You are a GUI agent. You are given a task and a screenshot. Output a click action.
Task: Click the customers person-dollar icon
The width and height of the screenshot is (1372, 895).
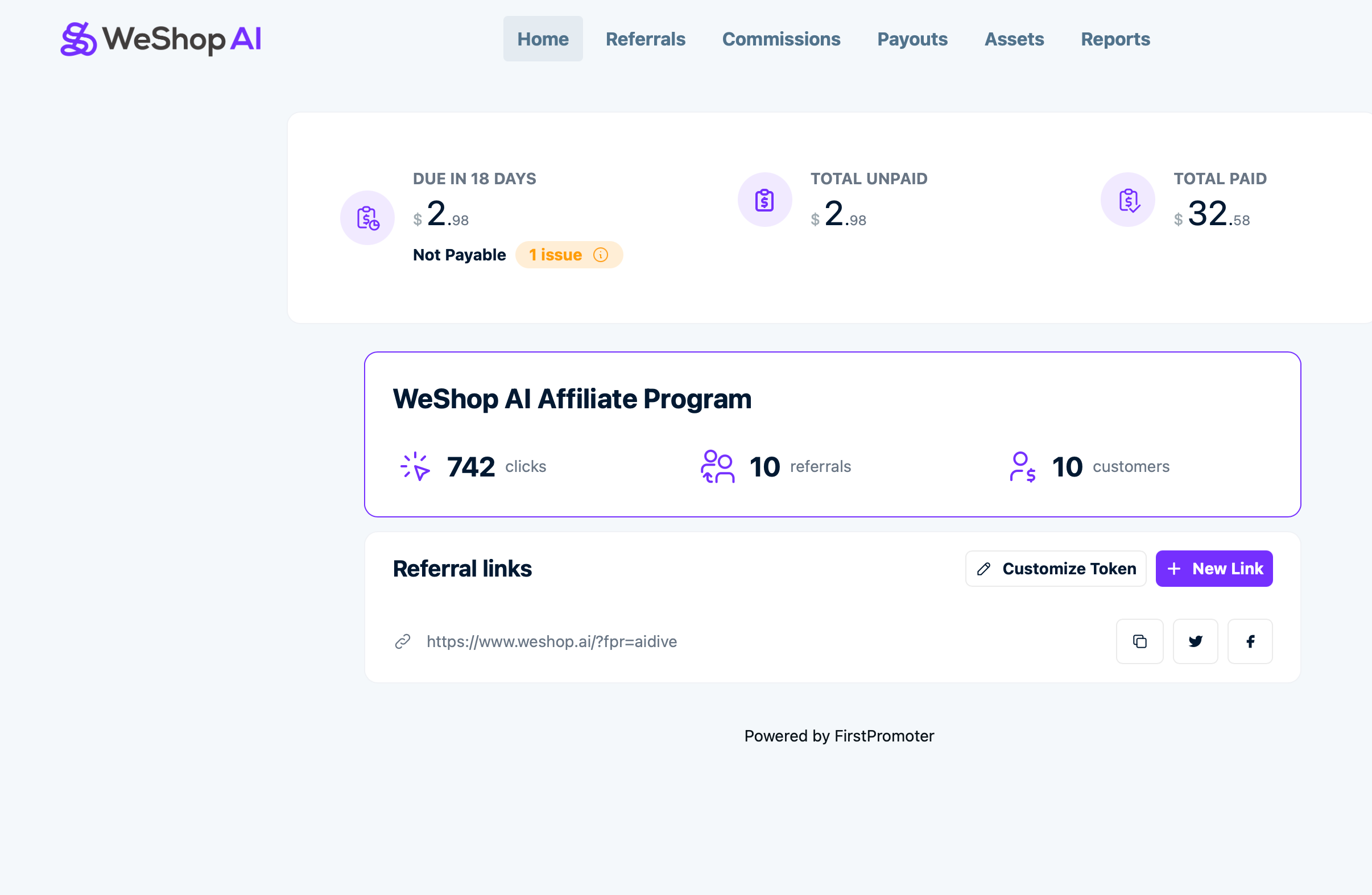[x=1022, y=466]
